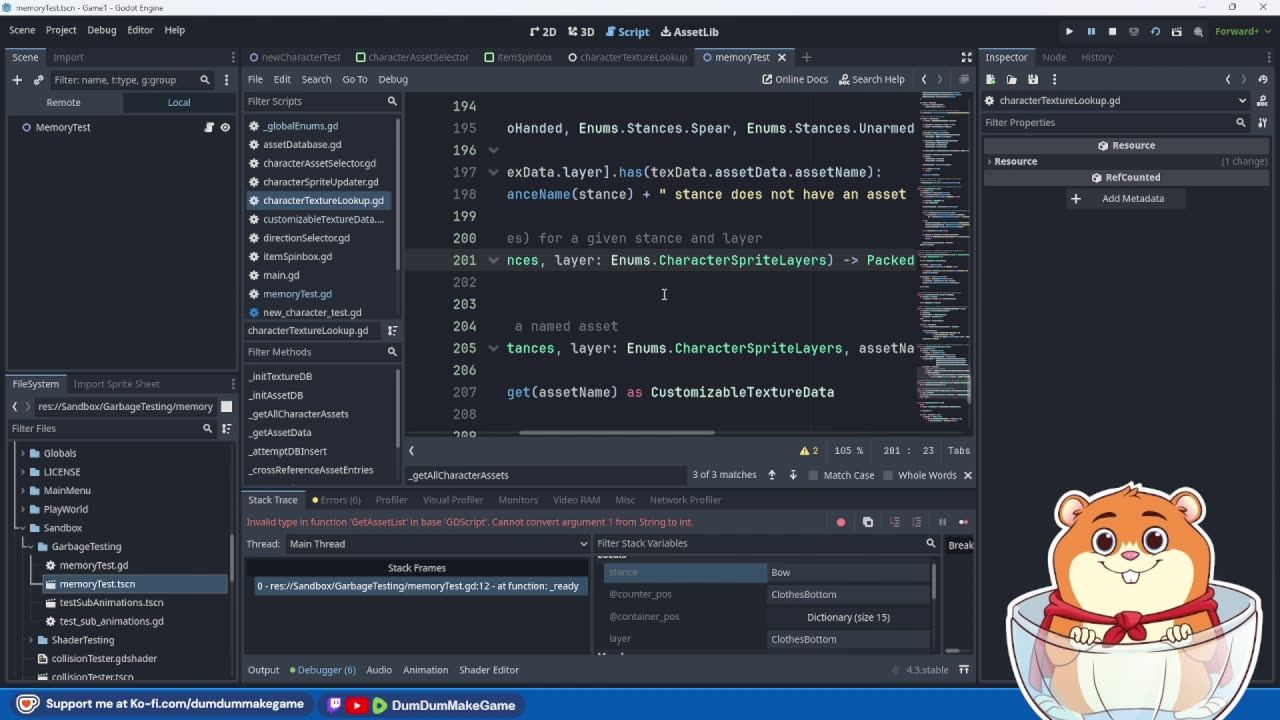1280x720 pixels.
Task: Expand the ShaderTesting folder
Action: point(31,640)
